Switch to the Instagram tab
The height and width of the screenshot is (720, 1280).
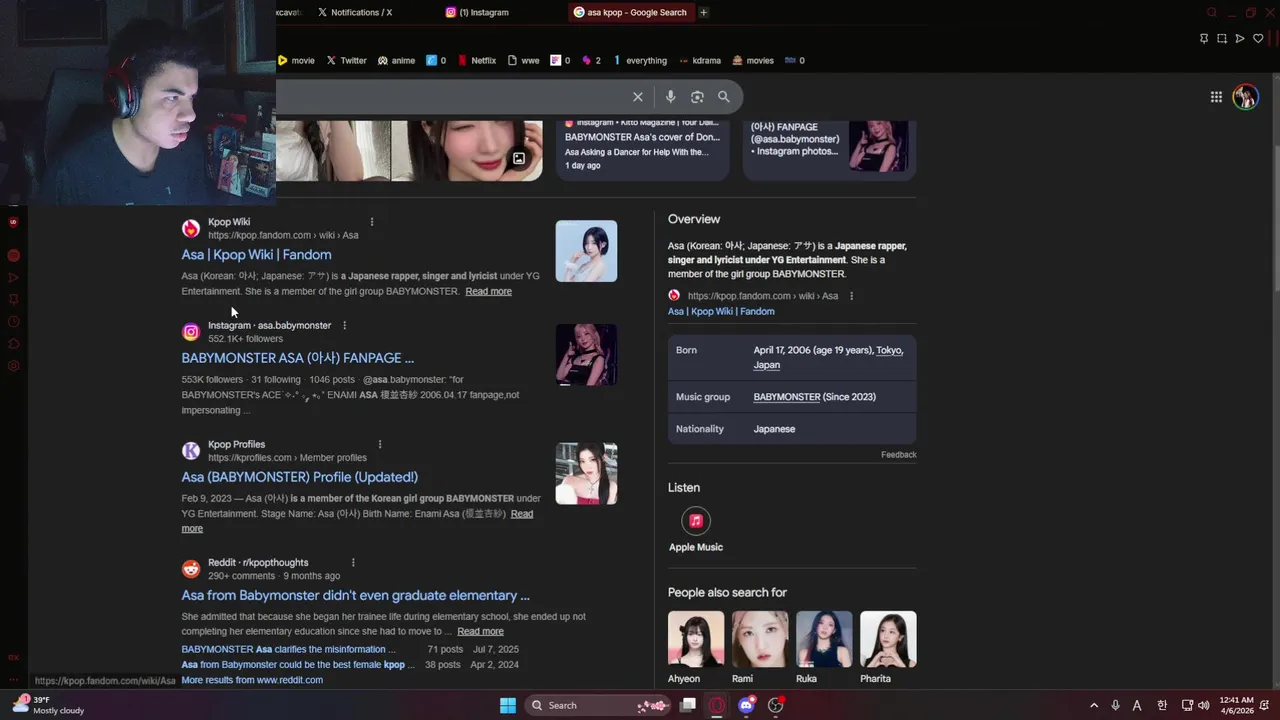coord(478,12)
